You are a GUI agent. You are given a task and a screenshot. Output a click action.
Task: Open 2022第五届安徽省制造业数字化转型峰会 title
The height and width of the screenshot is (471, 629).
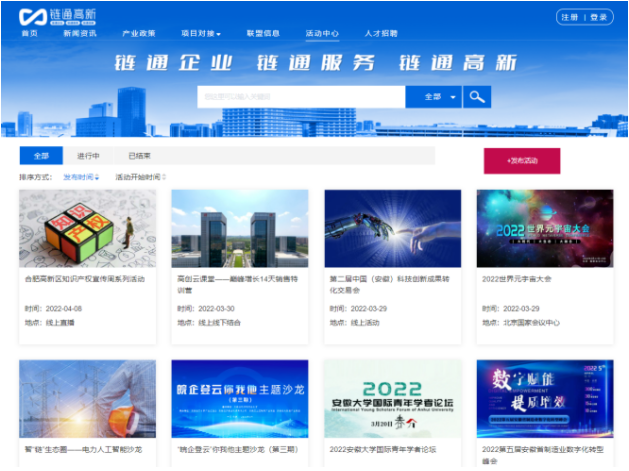[x=543, y=455]
